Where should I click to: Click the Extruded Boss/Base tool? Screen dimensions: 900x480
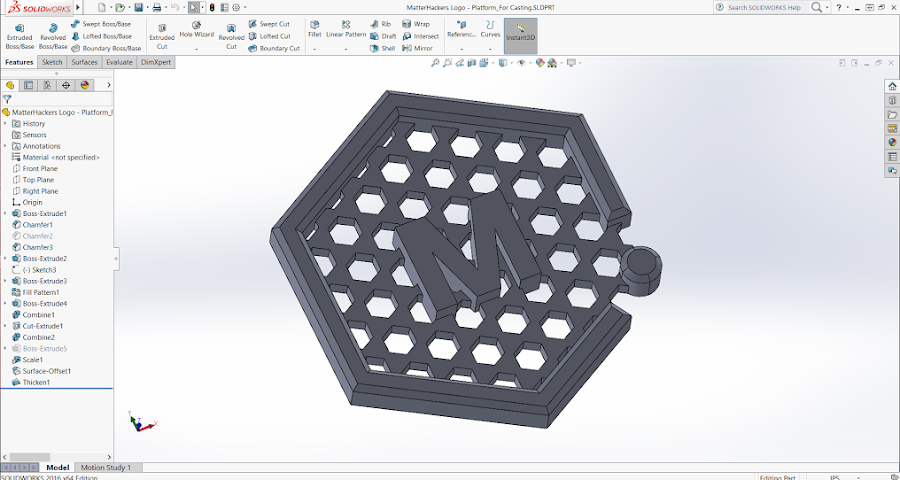pyautogui.click(x=19, y=33)
